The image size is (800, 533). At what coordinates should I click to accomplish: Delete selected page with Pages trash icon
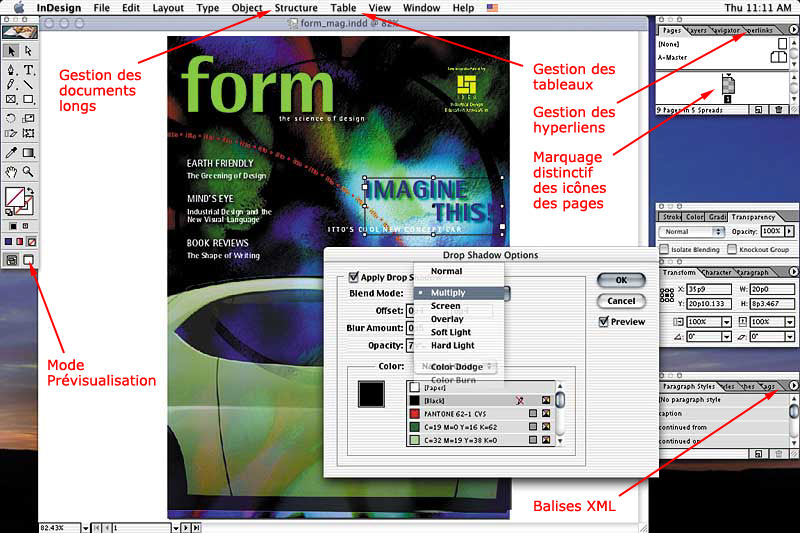779,110
